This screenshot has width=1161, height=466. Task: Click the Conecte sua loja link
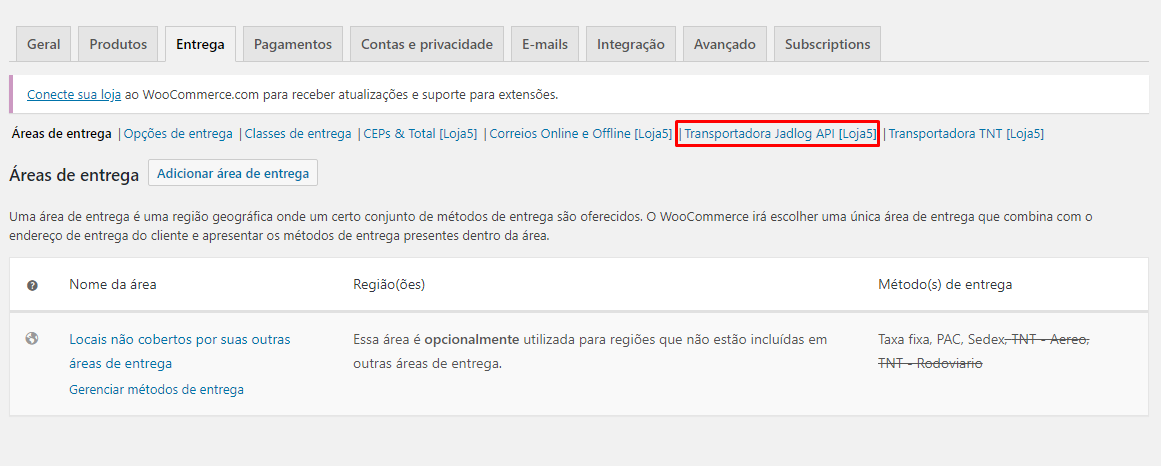click(x=74, y=95)
